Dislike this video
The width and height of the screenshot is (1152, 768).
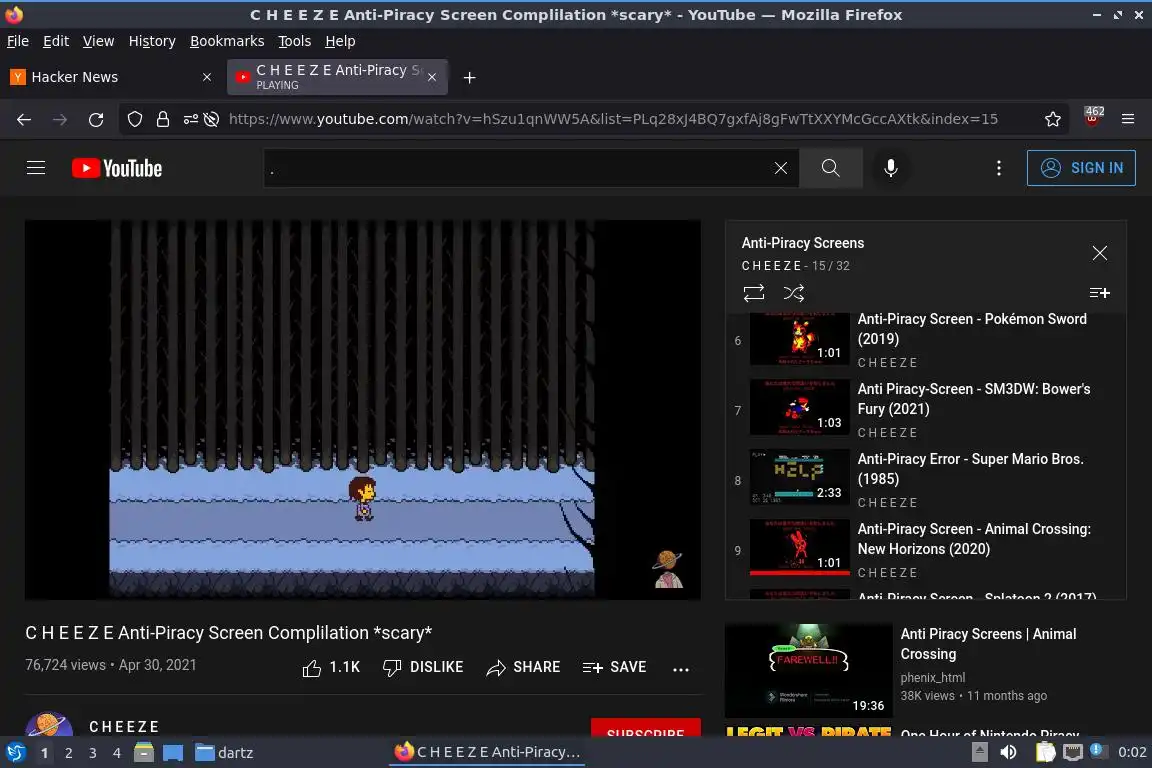422,667
